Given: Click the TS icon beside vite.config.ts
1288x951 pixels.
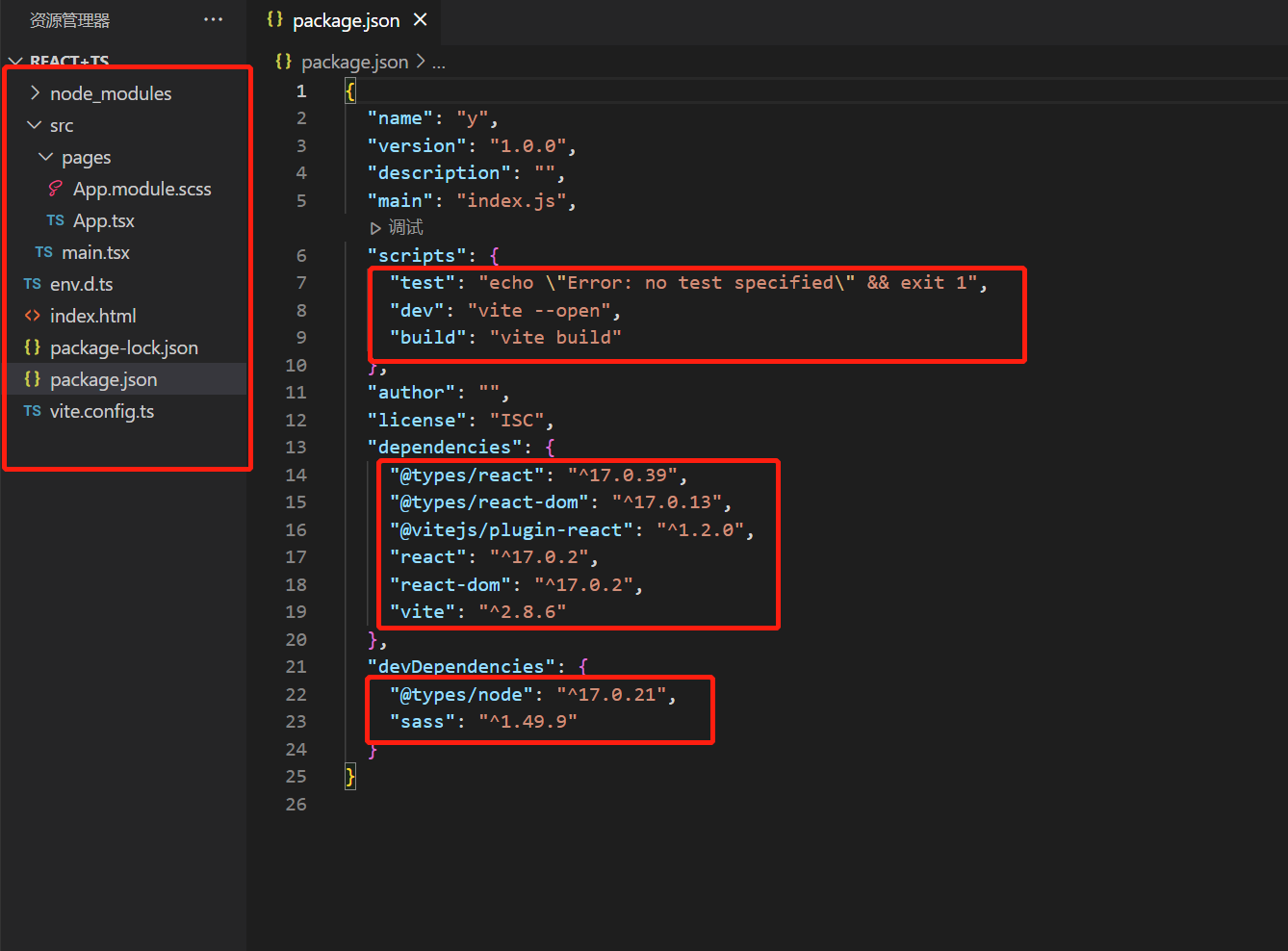Looking at the screenshot, I should [x=33, y=411].
